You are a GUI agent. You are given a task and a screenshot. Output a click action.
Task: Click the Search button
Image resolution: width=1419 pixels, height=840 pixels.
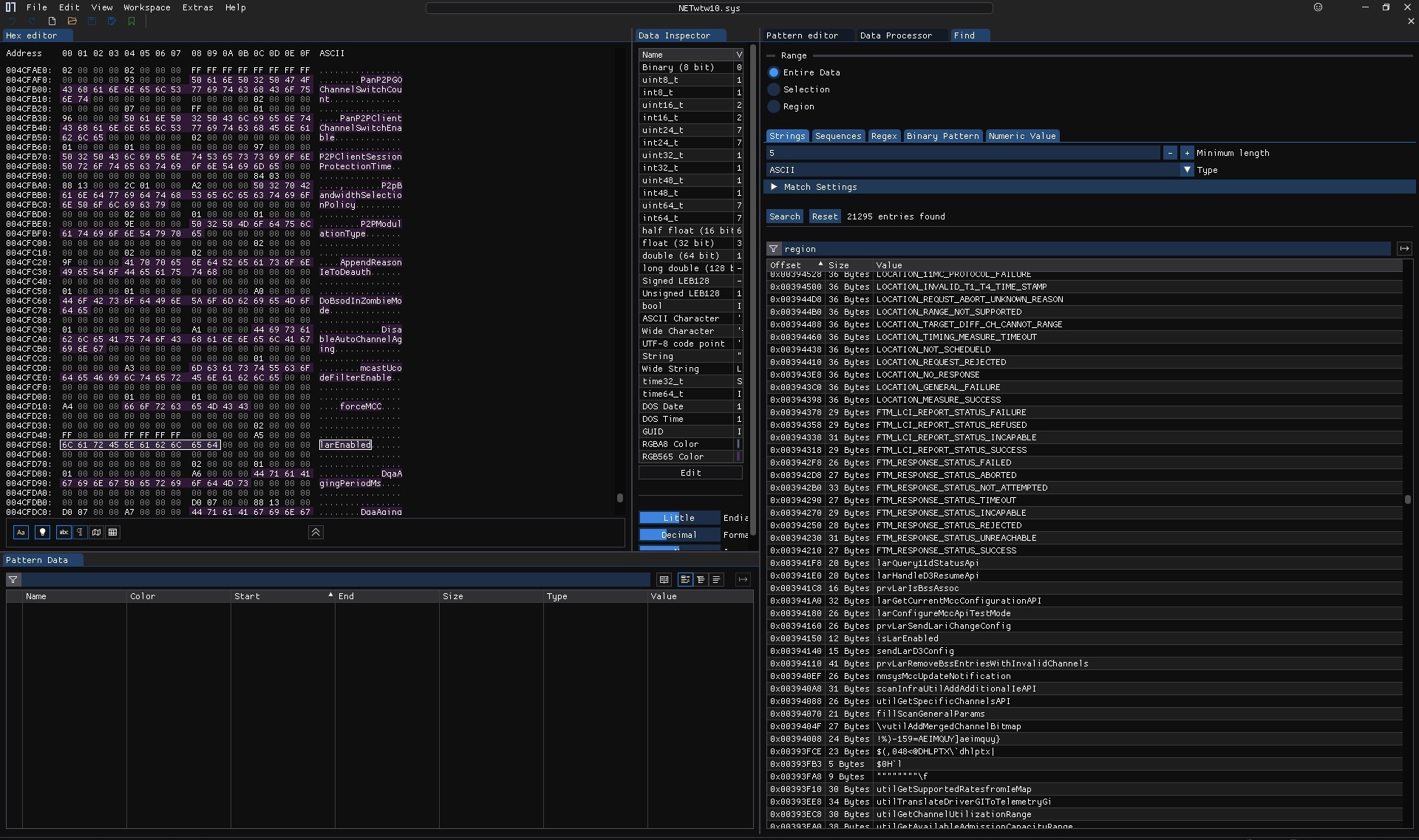click(x=784, y=216)
